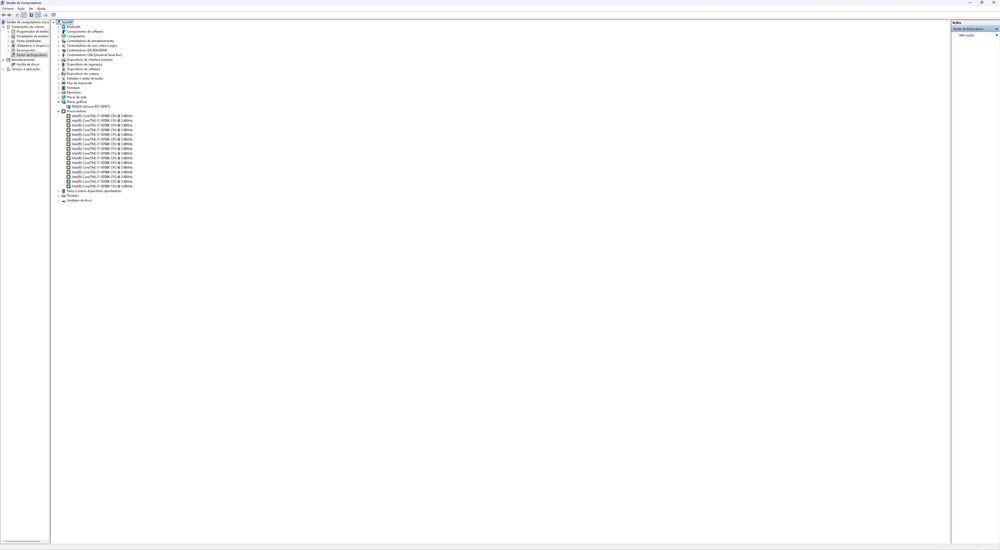Click the Teclados keyboard icon
Image resolution: width=1000 pixels, height=550 pixels.
(63, 196)
